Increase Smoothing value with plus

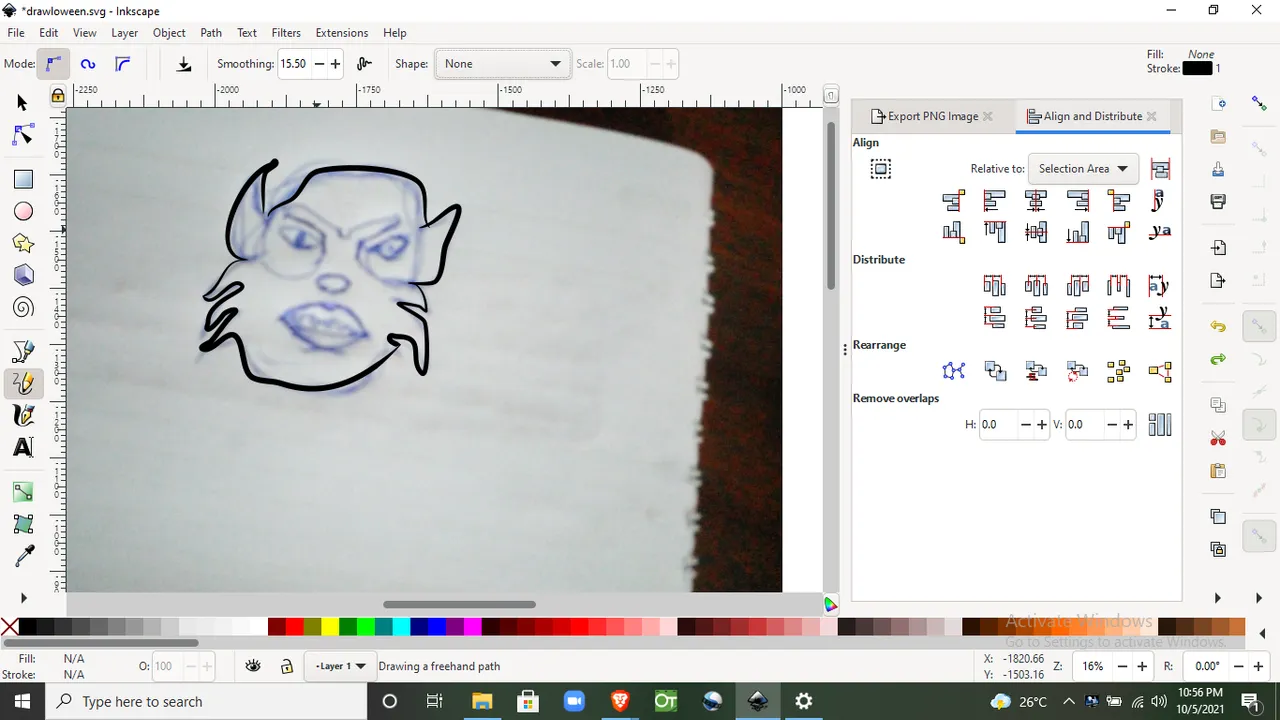335,64
